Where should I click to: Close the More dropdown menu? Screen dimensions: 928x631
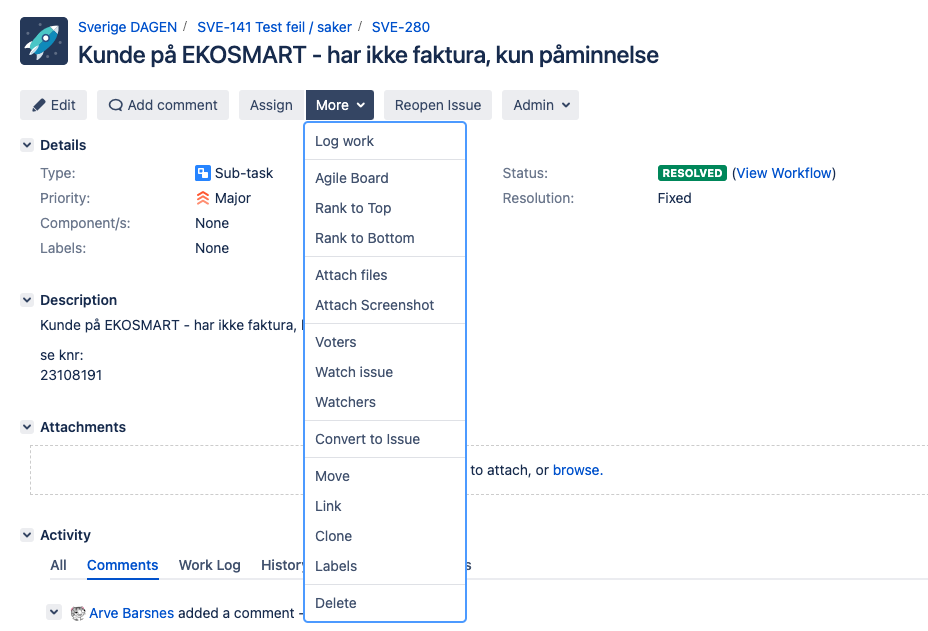pyautogui.click(x=340, y=105)
